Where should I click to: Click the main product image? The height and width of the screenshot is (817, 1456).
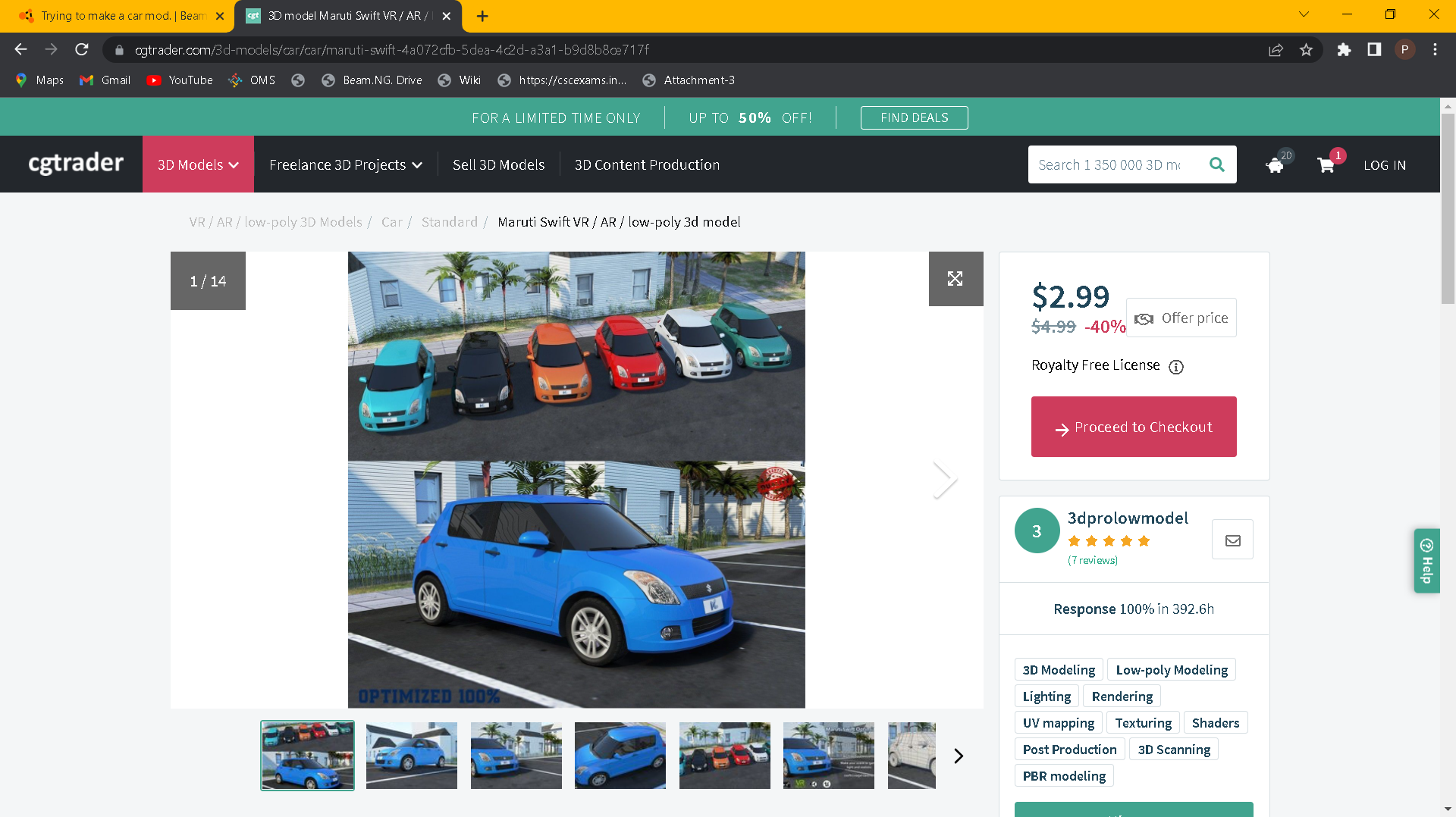(x=576, y=480)
